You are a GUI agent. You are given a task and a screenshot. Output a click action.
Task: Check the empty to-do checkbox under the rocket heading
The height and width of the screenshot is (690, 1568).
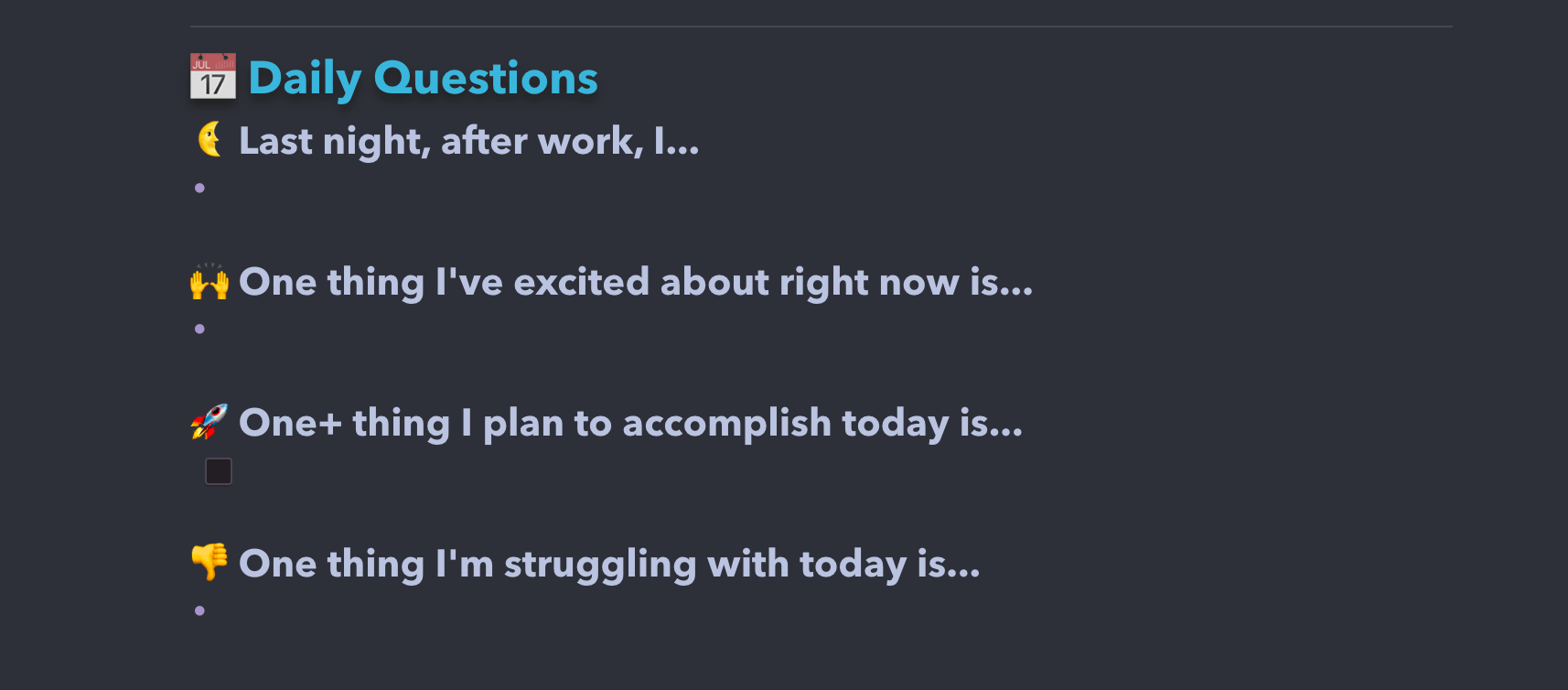[219, 471]
